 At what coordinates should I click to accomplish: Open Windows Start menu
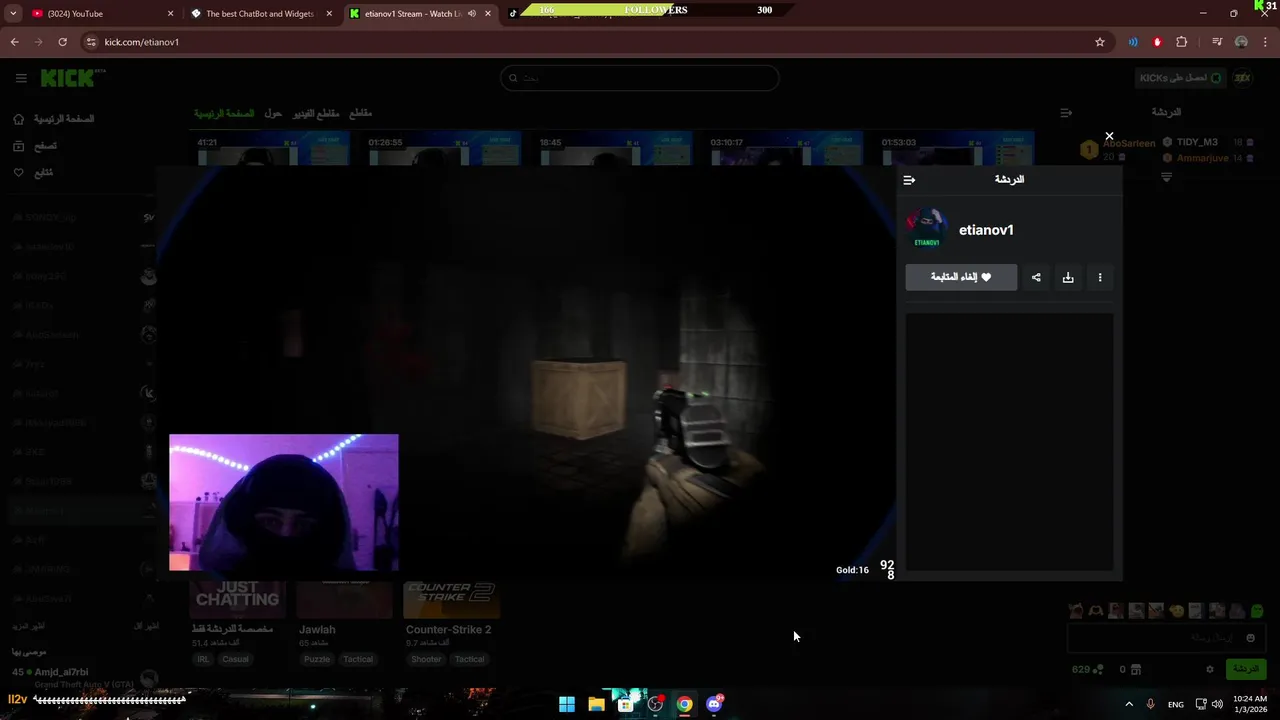coord(567,704)
